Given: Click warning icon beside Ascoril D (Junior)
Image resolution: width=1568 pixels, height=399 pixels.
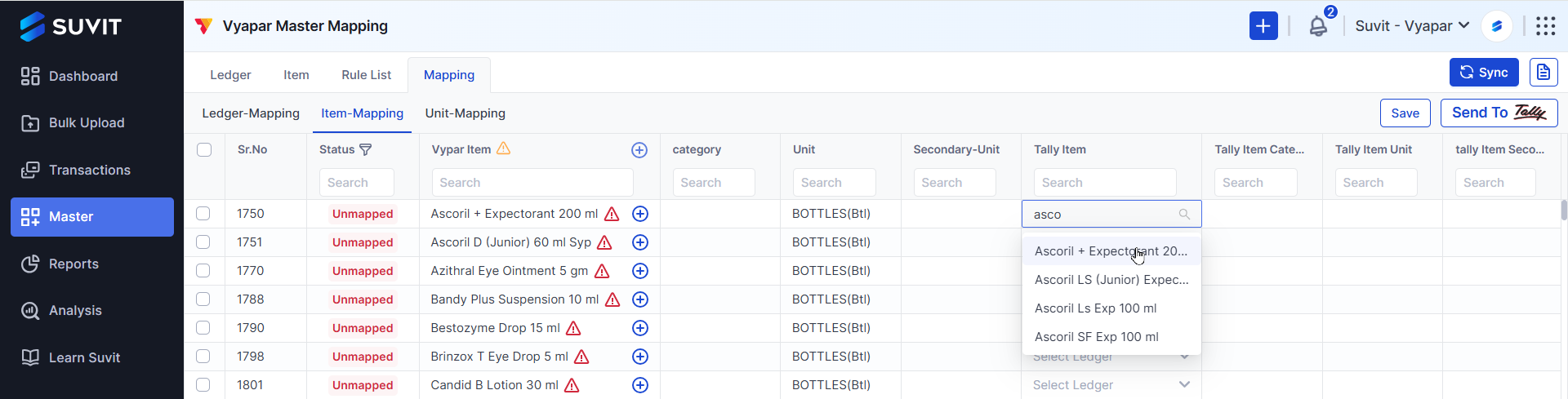Looking at the screenshot, I should (x=604, y=242).
